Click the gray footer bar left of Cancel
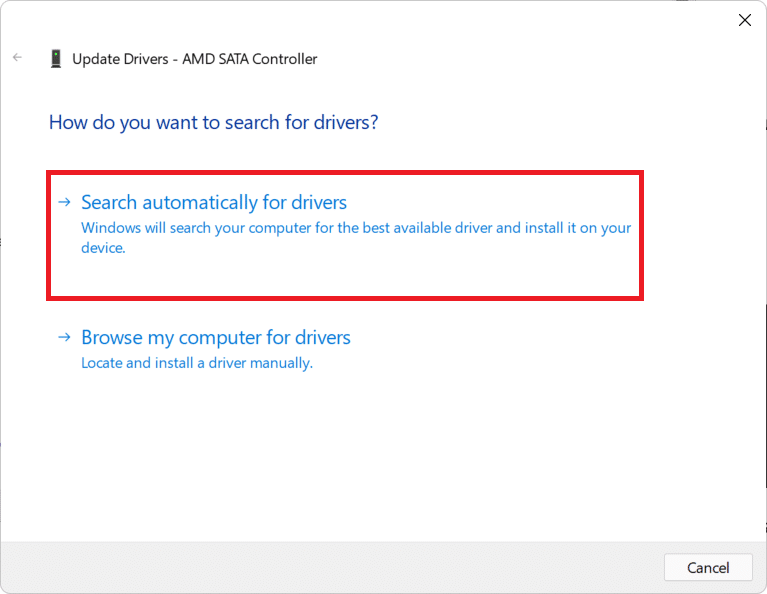This screenshot has height=594, width=767. [330, 567]
